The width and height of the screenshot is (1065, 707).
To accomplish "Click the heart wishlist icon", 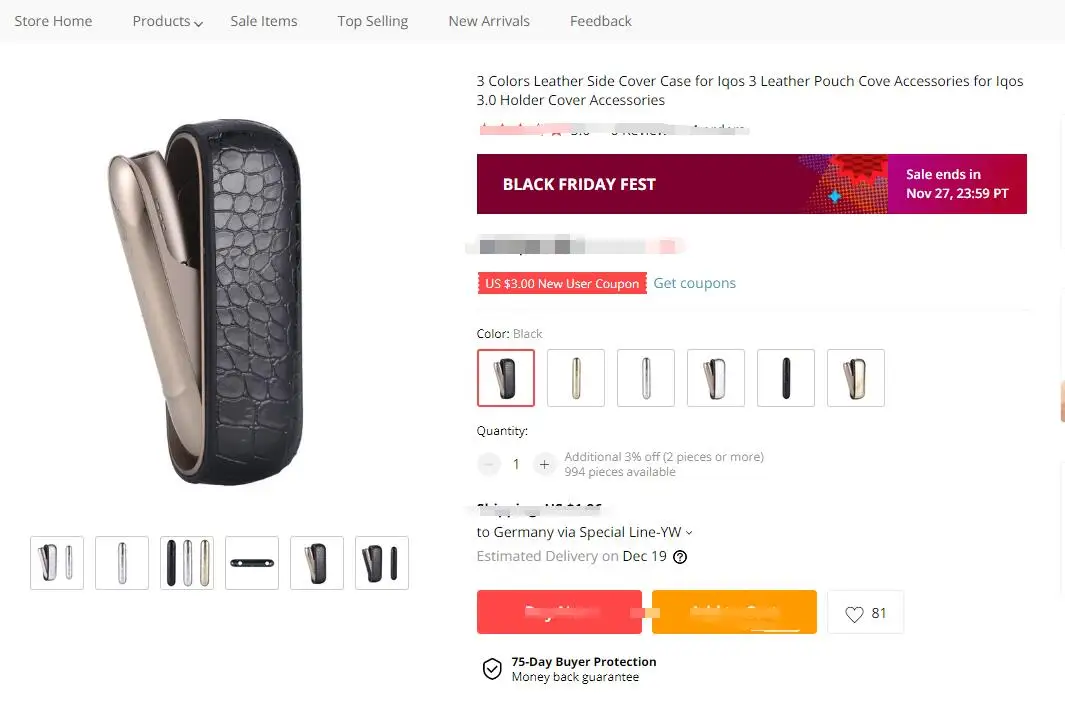I will (854, 614).
